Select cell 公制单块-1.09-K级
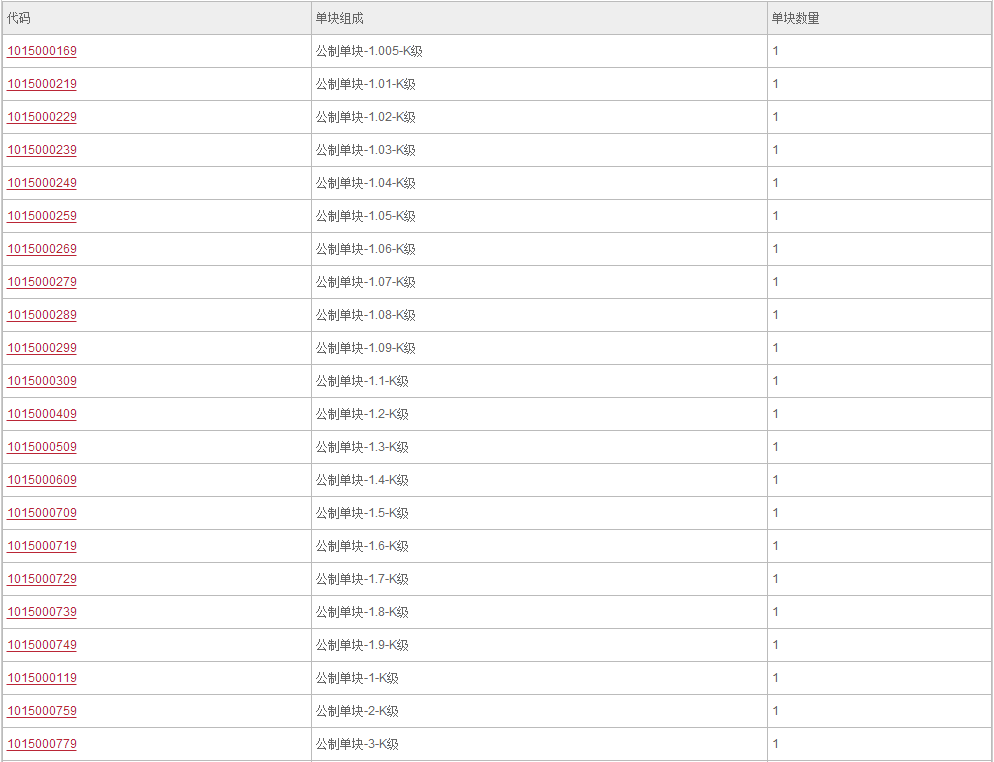This screenshot has height=762, width=994. point(539,347)
